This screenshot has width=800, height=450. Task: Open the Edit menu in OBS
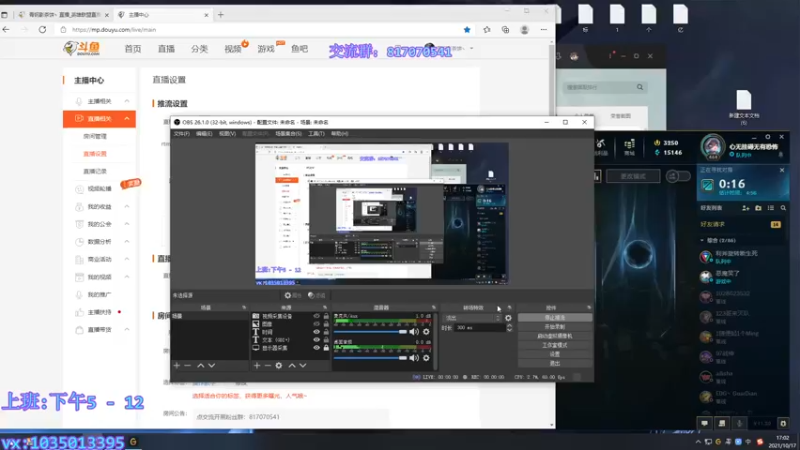pyautogui.click(x=204, y=134)
